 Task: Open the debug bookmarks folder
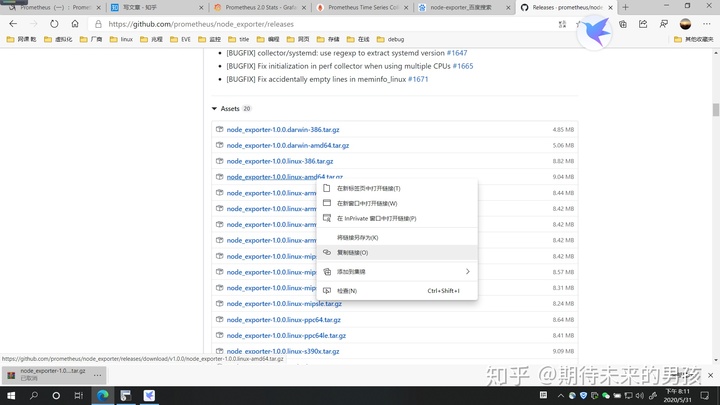coord(390,39)
